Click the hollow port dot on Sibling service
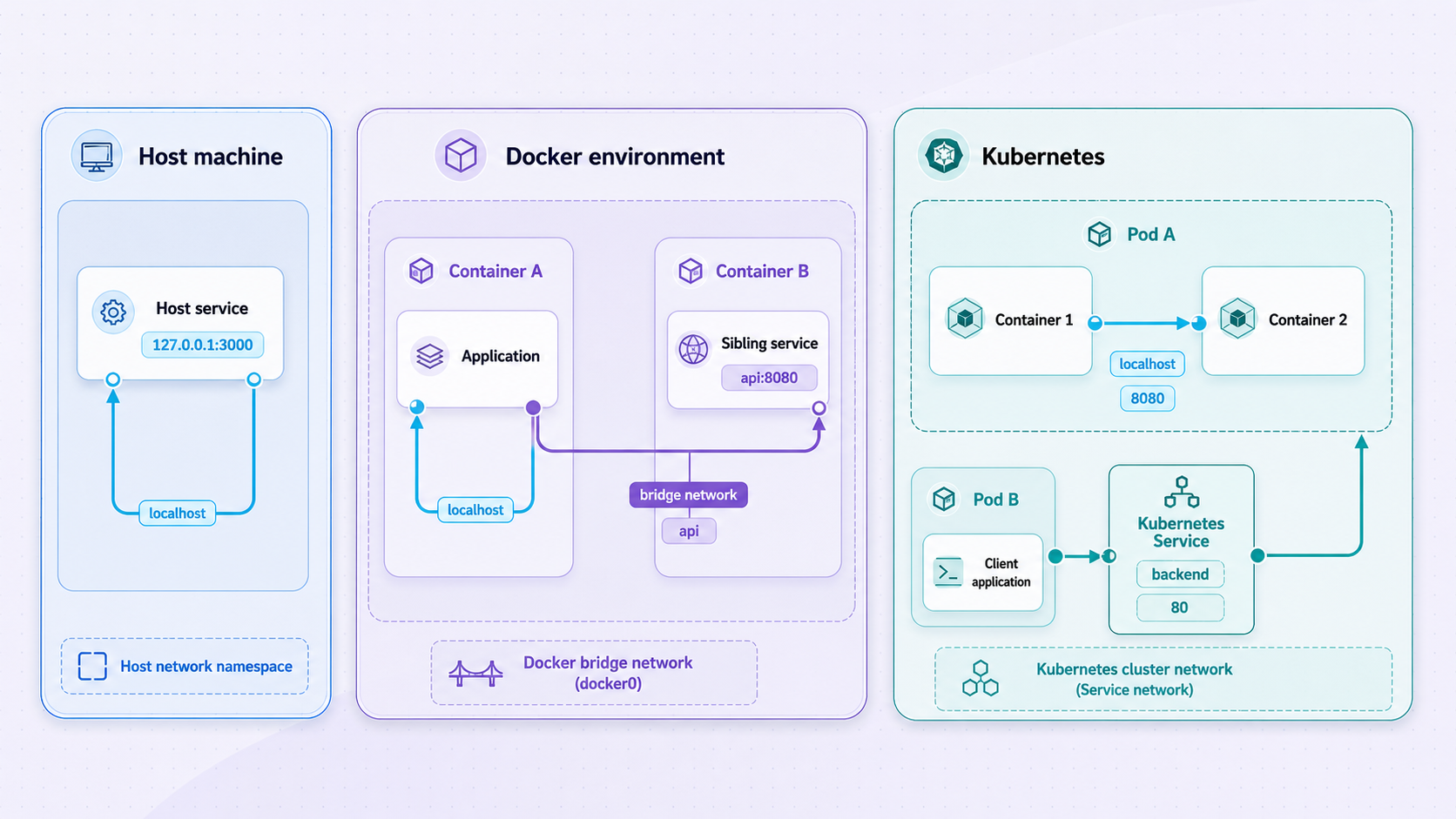 point(819,407)
